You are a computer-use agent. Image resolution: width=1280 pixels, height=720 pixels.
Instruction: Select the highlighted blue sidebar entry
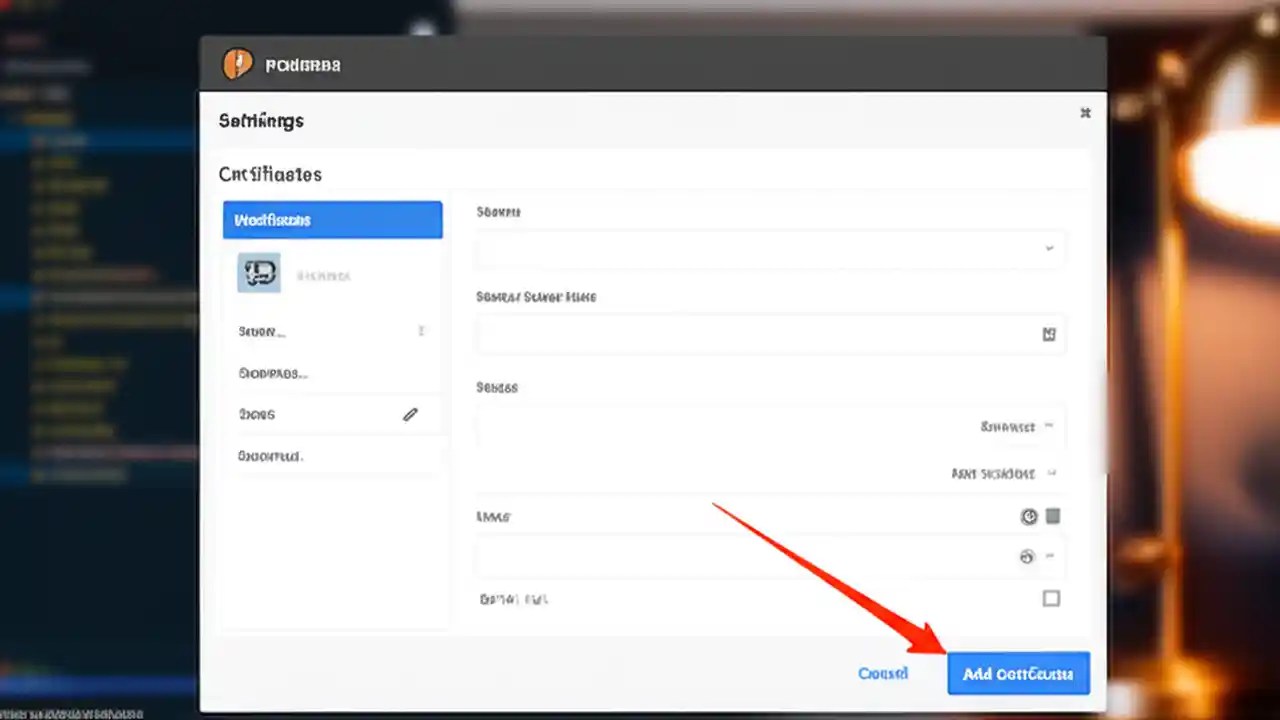coord(332,219)
